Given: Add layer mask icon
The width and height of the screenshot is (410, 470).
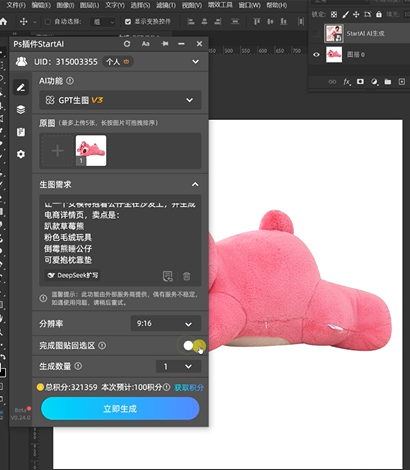Looking at the screenshot, I should click(x=360, y=82).
